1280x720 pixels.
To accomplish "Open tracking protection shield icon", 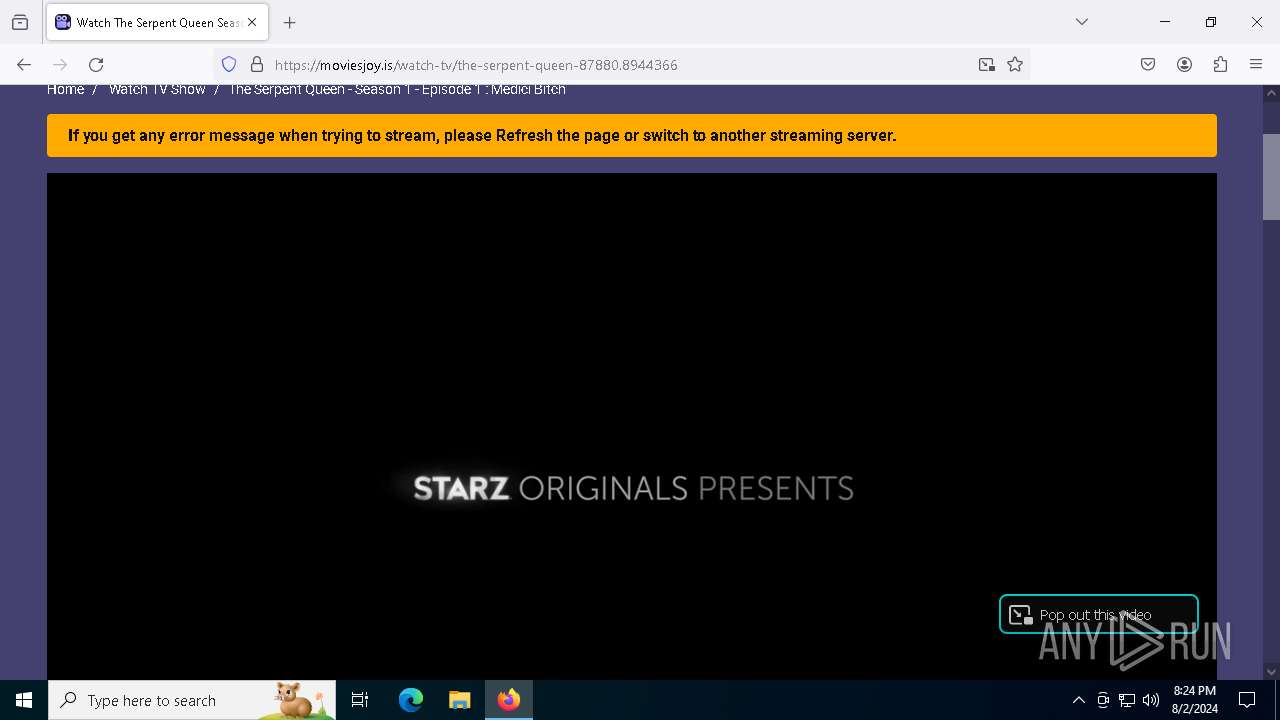I will tap(229, 64).
